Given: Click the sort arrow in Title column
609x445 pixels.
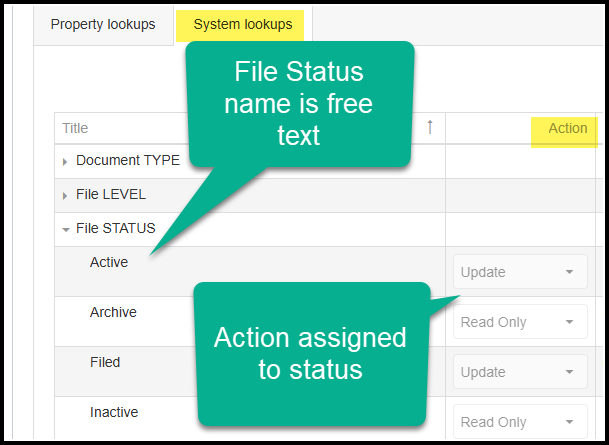Looking at the screenshot, I should (430, 127).
